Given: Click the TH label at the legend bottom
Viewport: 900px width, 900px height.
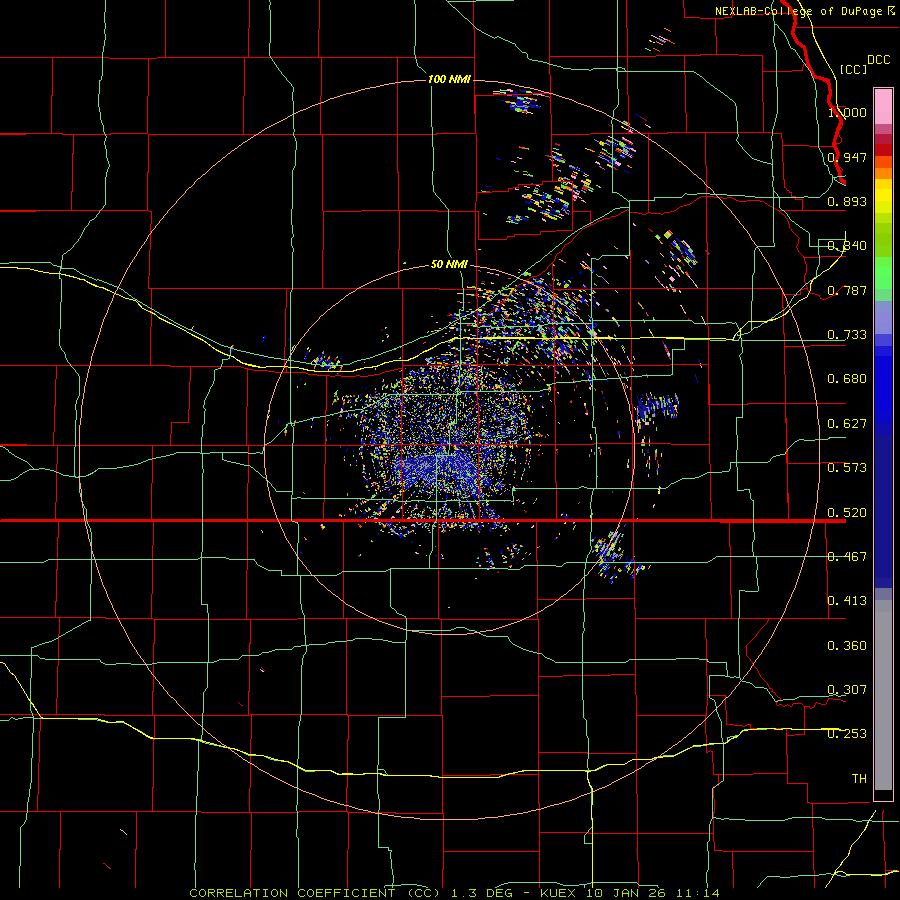Looking at the screenshot, I should 859,779.
